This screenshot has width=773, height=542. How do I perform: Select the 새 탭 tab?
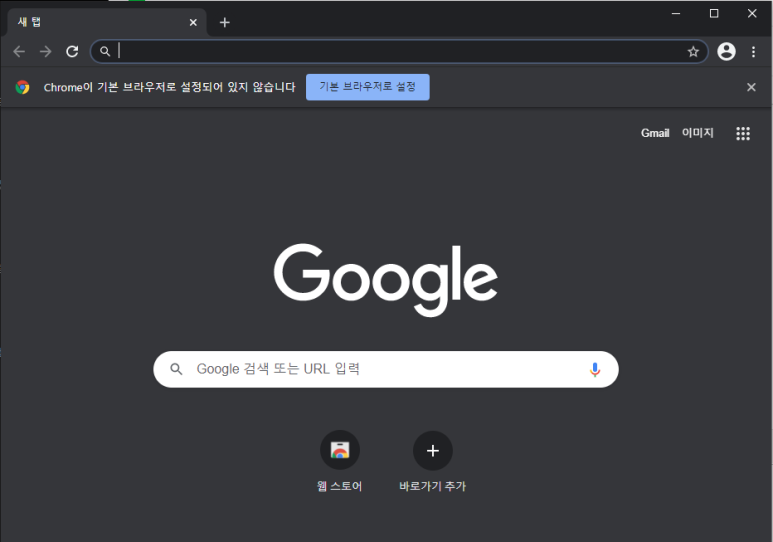coord(106,22)
